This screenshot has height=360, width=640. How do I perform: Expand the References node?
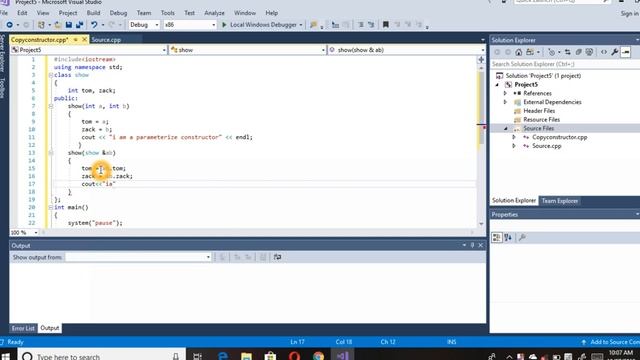pos(505,93)
